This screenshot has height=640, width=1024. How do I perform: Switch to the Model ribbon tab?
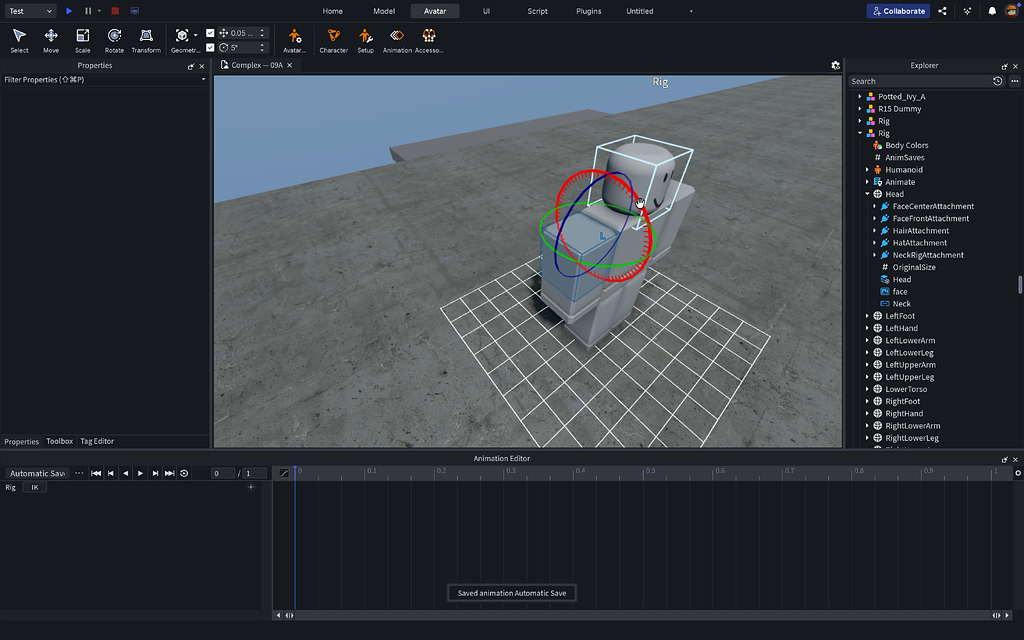coord(384,11)
